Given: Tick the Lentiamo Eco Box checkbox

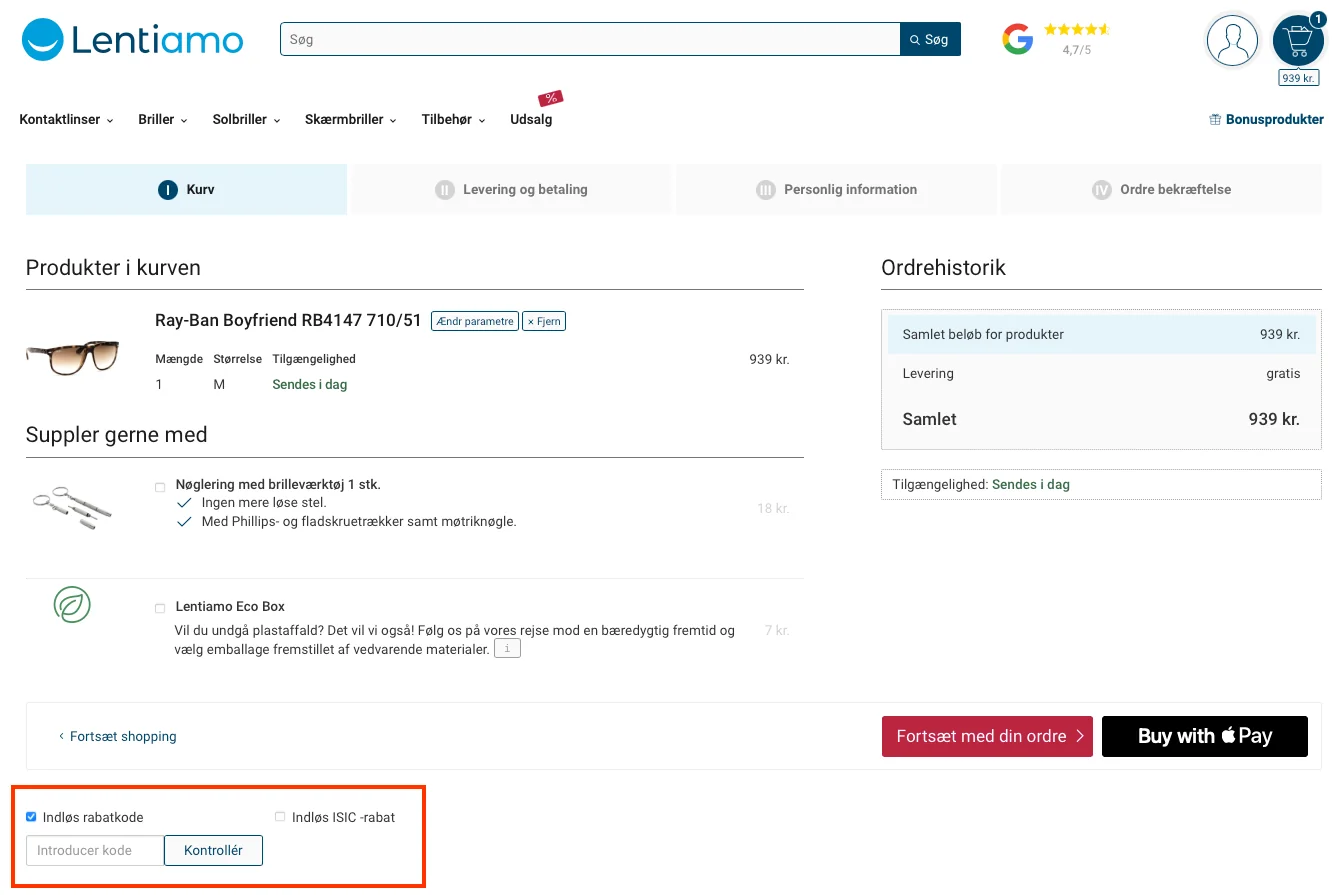Looking at the screenshot, I should tap(160, 608).
